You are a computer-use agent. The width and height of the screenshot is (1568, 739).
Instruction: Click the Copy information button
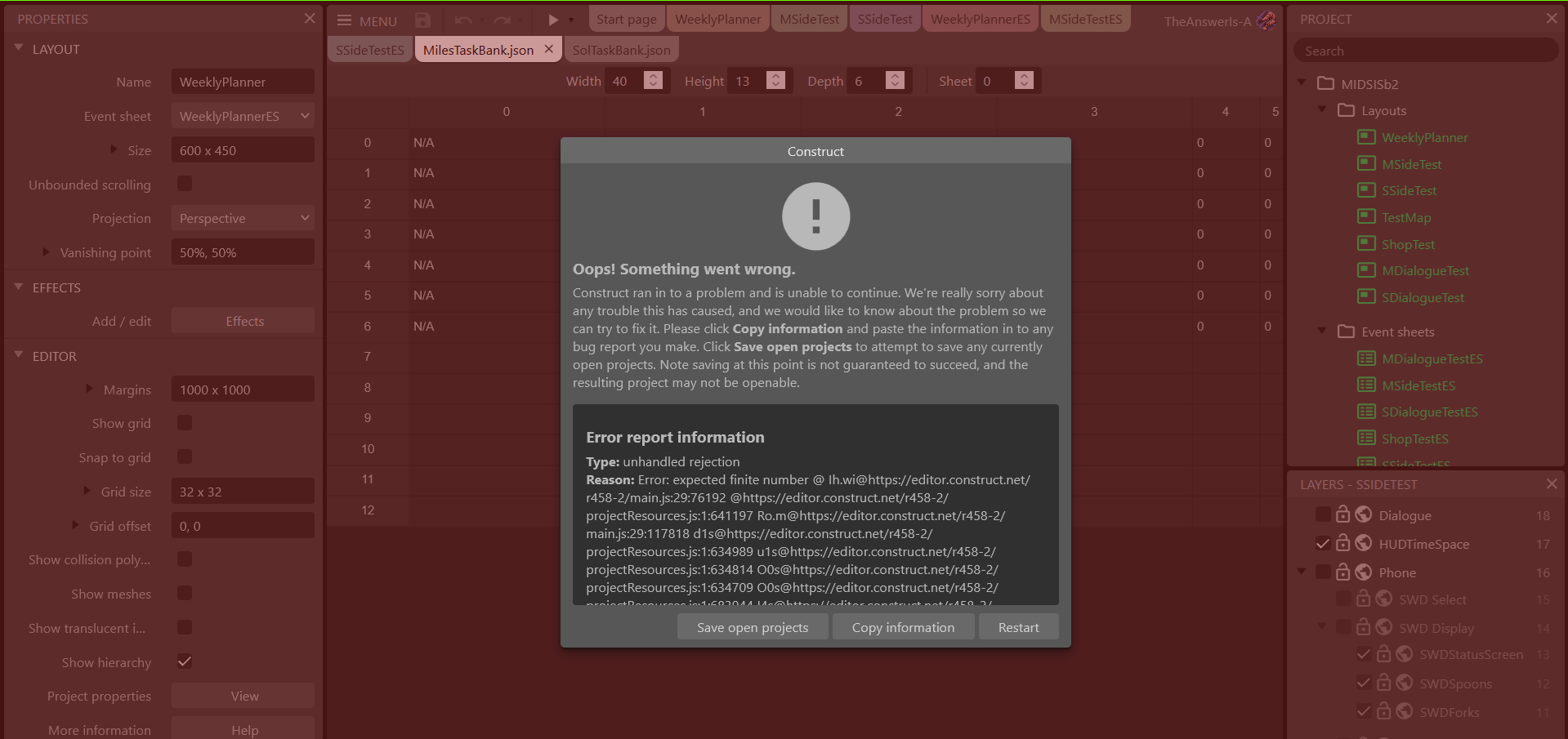[902, 626]
